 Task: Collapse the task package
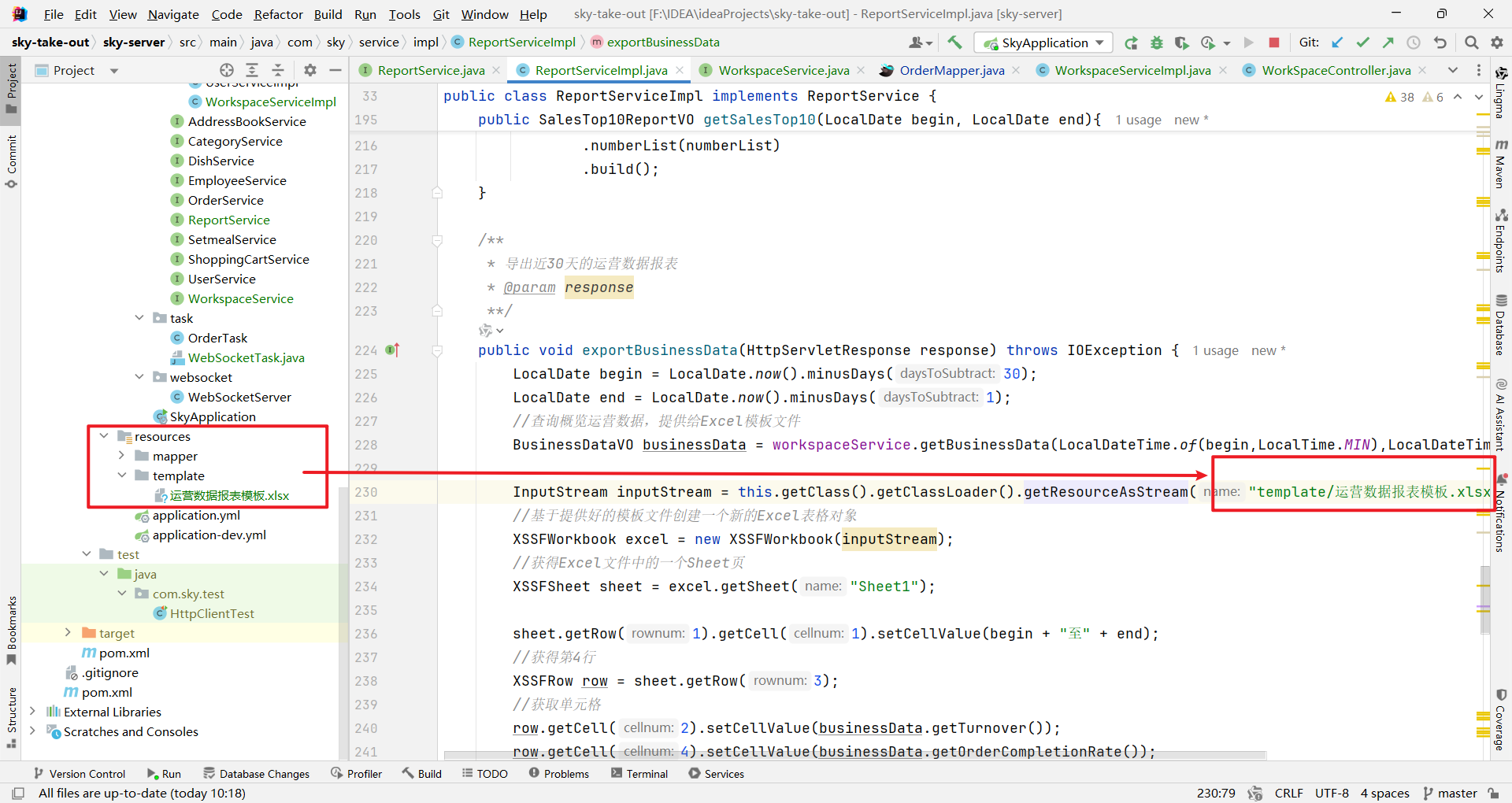click(x=139, y=317)
